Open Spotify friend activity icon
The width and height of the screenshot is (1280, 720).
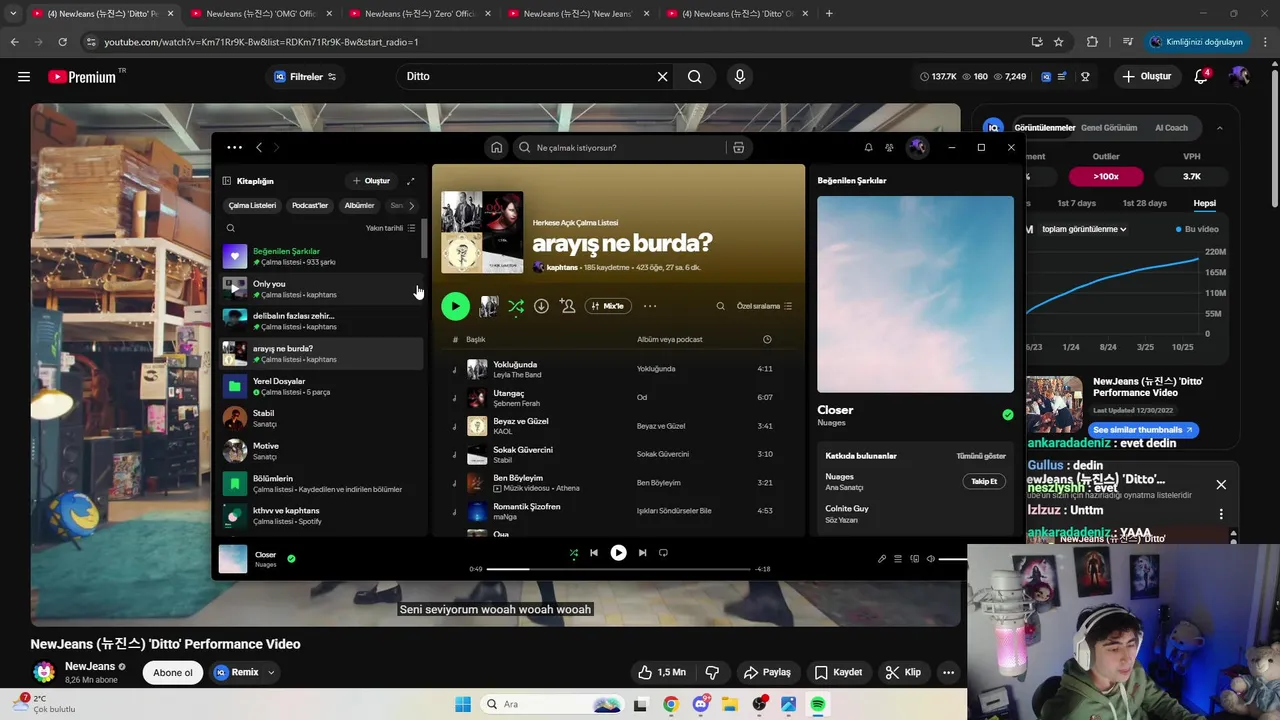889,147
